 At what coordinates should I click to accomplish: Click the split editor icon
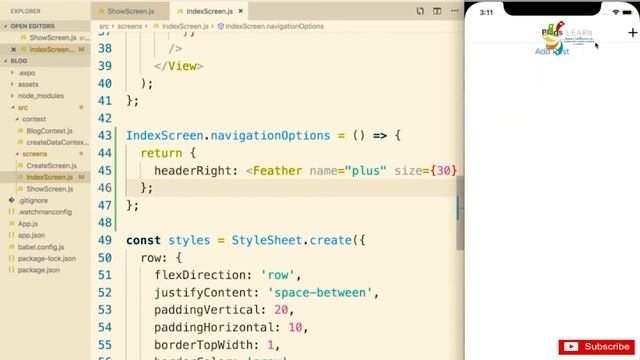[437, 11]
